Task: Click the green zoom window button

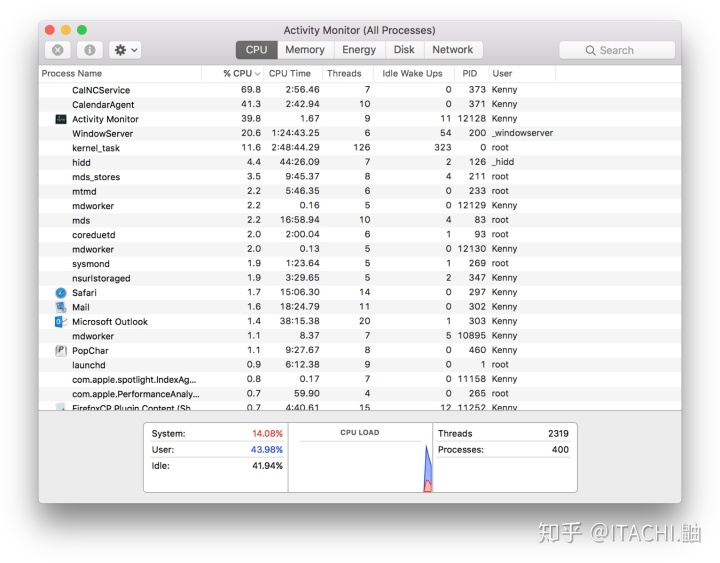Action: point(82,30)
